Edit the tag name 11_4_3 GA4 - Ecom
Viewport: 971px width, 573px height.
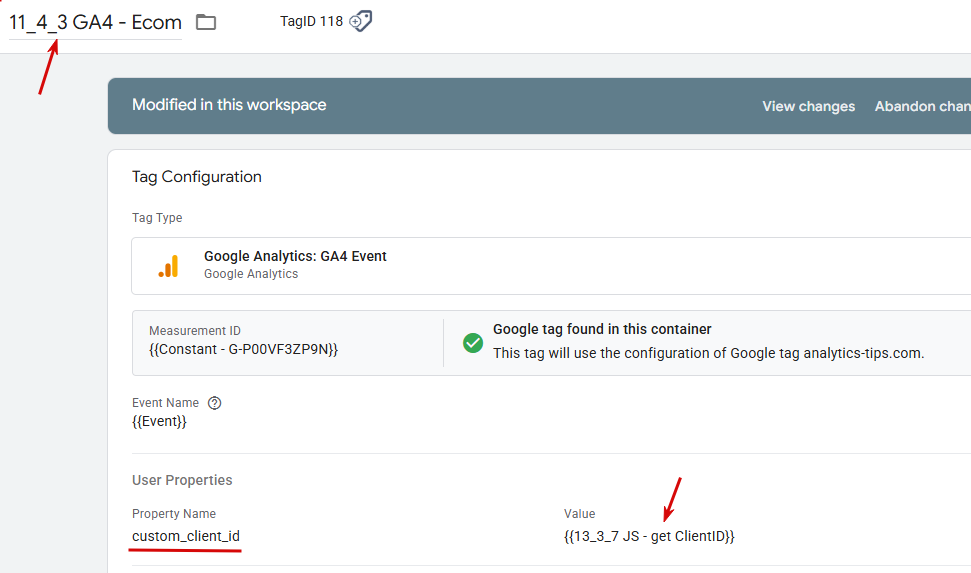click(x=96, y=22)
